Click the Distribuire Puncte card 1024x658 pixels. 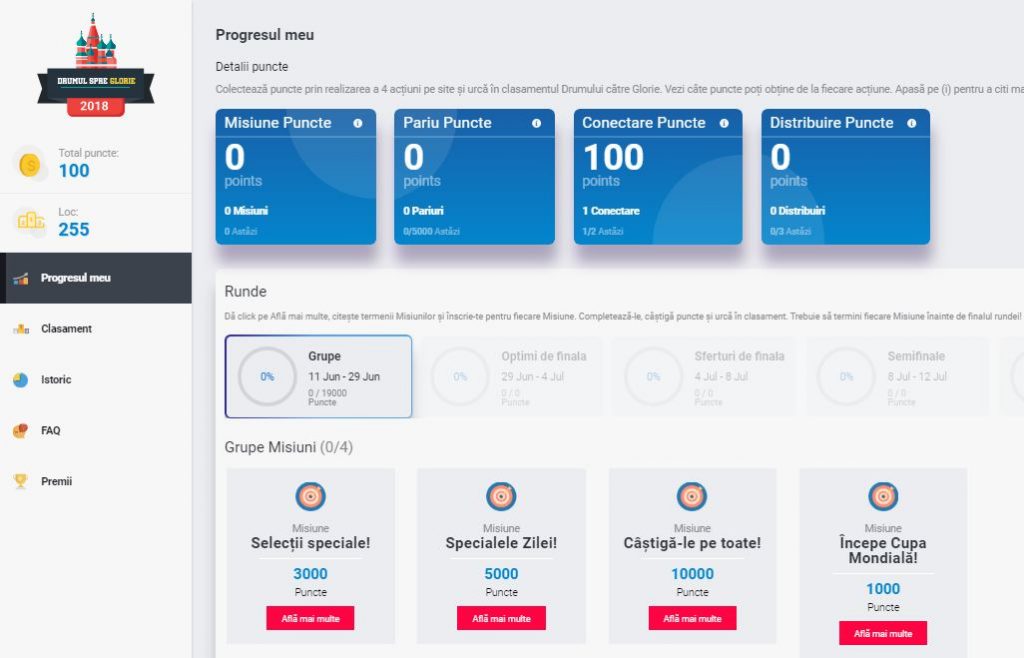point(846,177)
